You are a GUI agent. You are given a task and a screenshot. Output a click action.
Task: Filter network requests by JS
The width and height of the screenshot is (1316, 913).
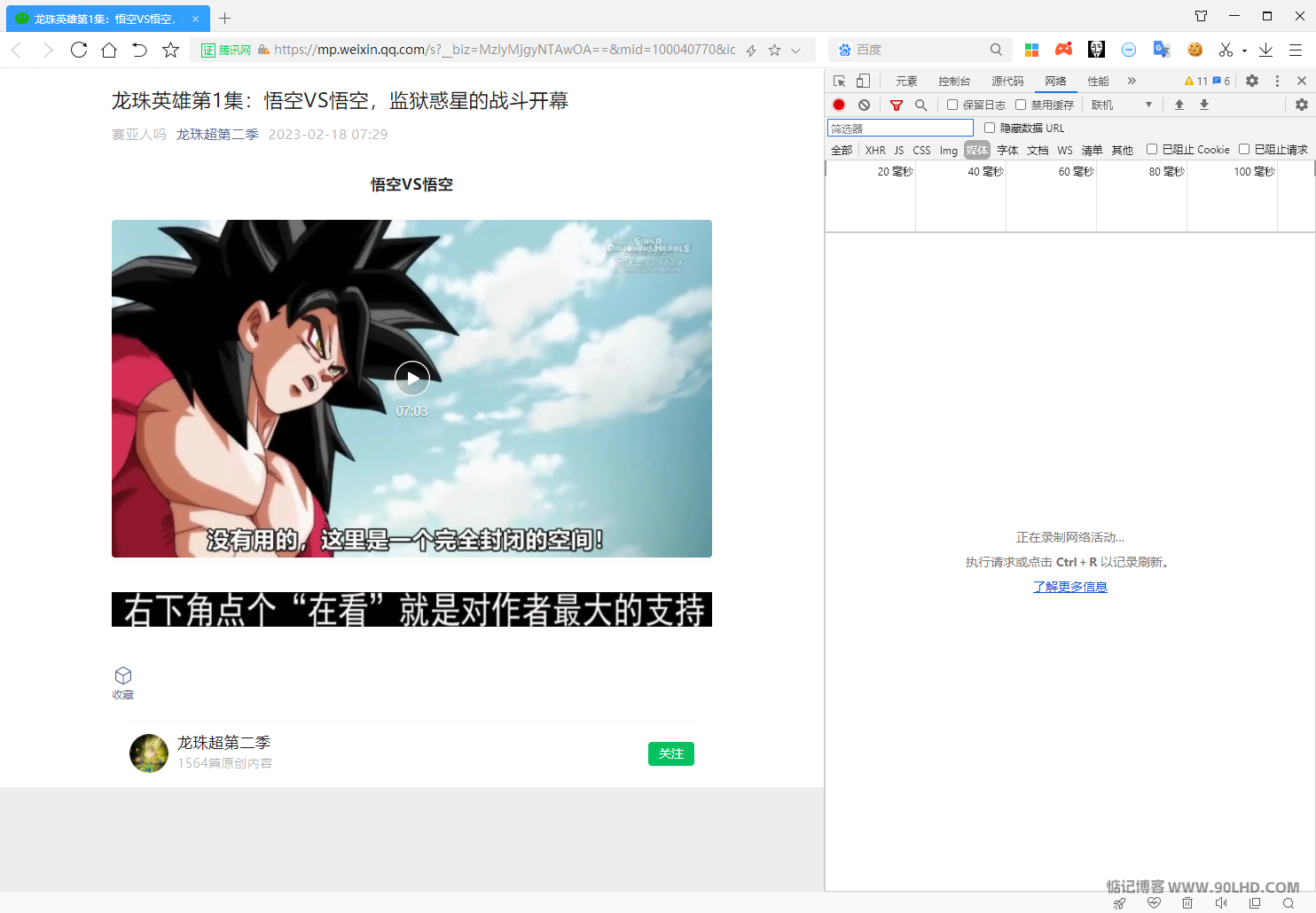(898, 150)
